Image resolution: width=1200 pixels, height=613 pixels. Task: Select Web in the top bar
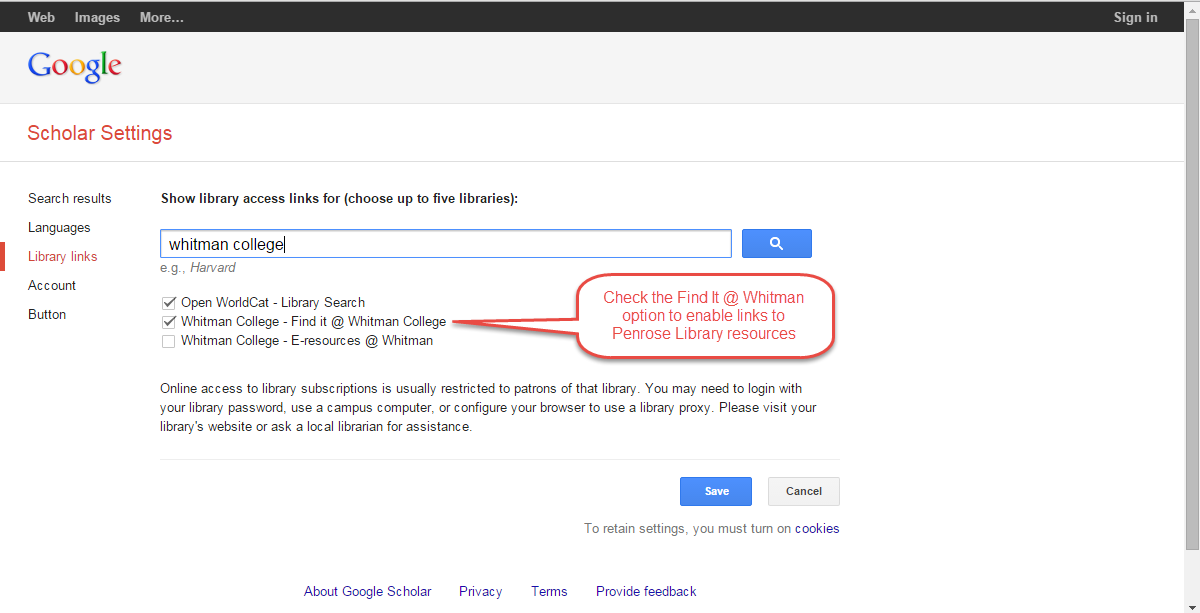tap(41, 16)
